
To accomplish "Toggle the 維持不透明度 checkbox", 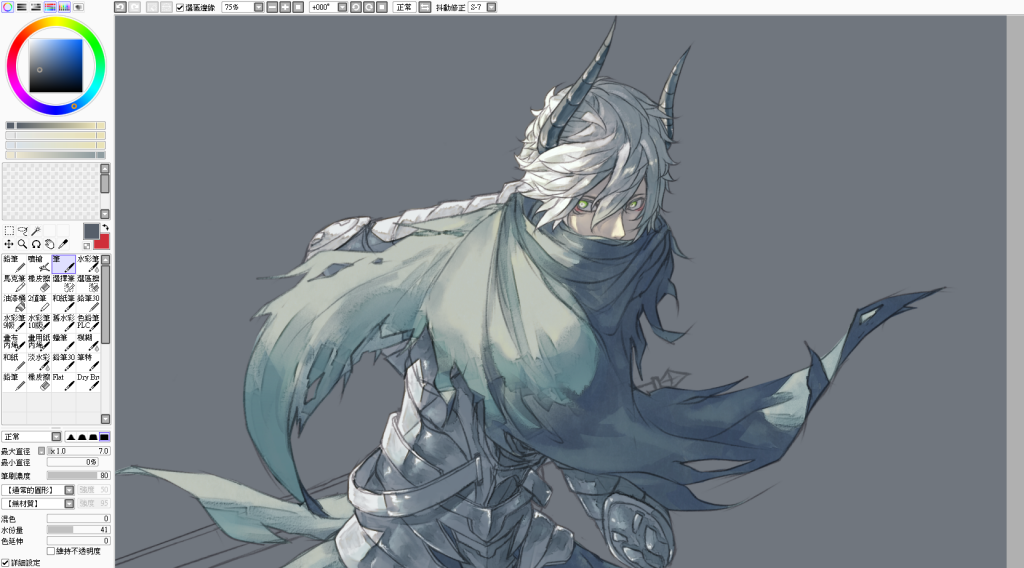I will pyautogui.click(x=51, y=551).
